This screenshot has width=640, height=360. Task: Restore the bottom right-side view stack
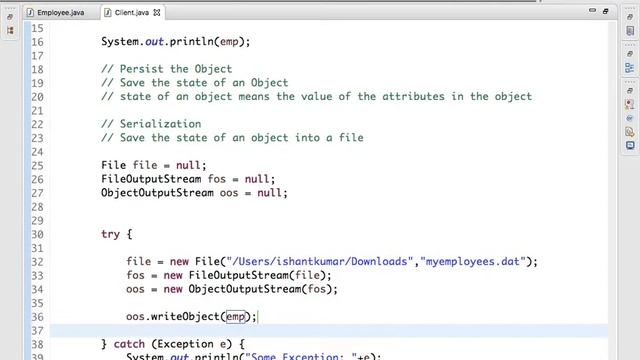(x=630, y=91)
